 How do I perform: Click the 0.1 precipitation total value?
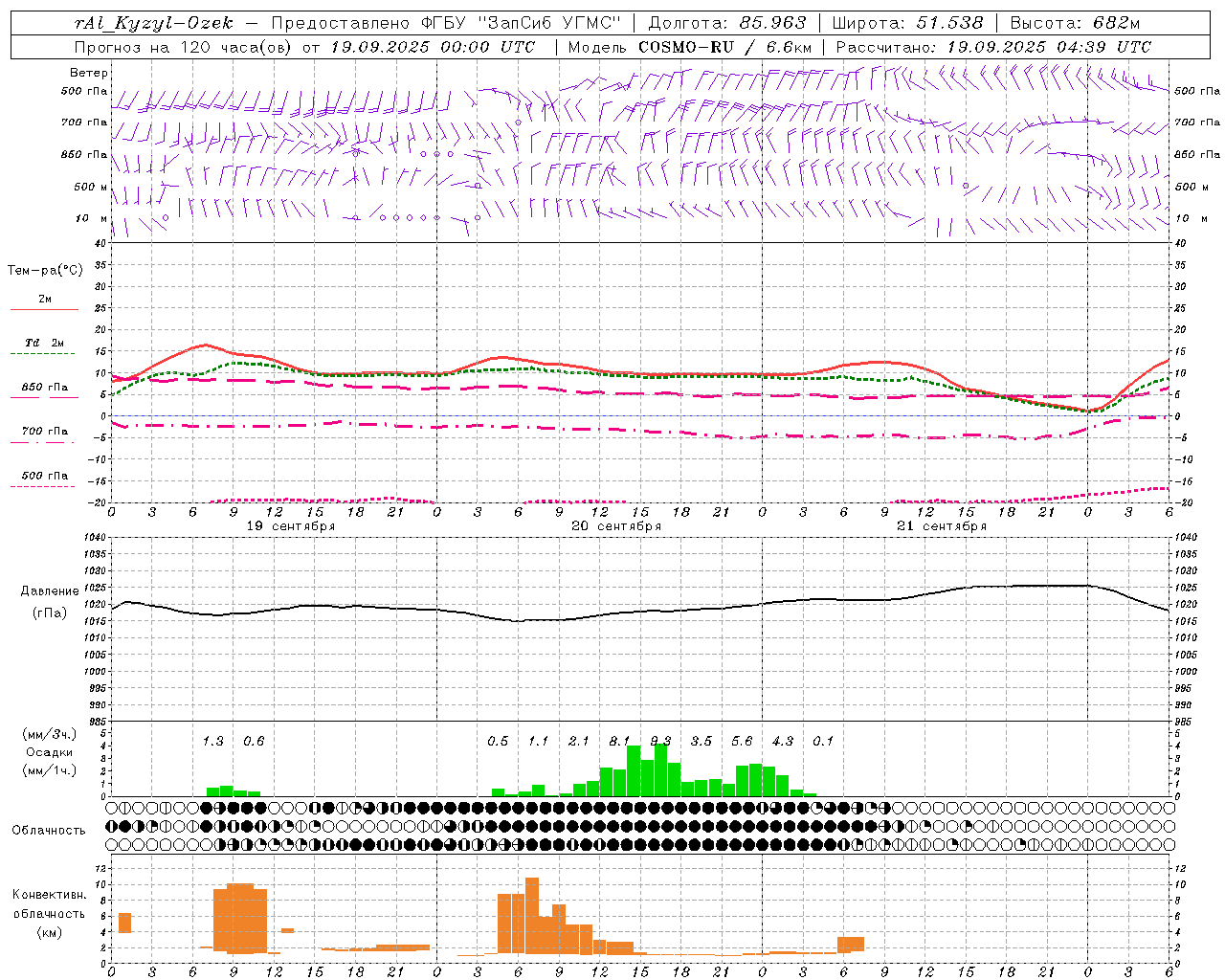(823, 741)
